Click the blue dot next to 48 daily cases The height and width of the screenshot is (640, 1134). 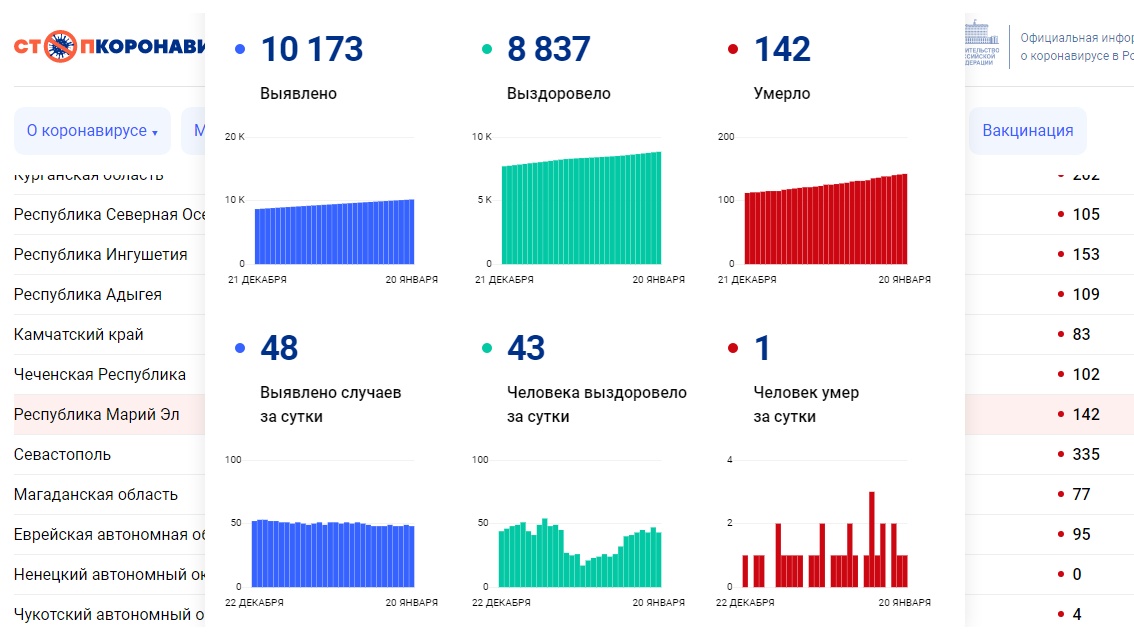tap(238, 348)
